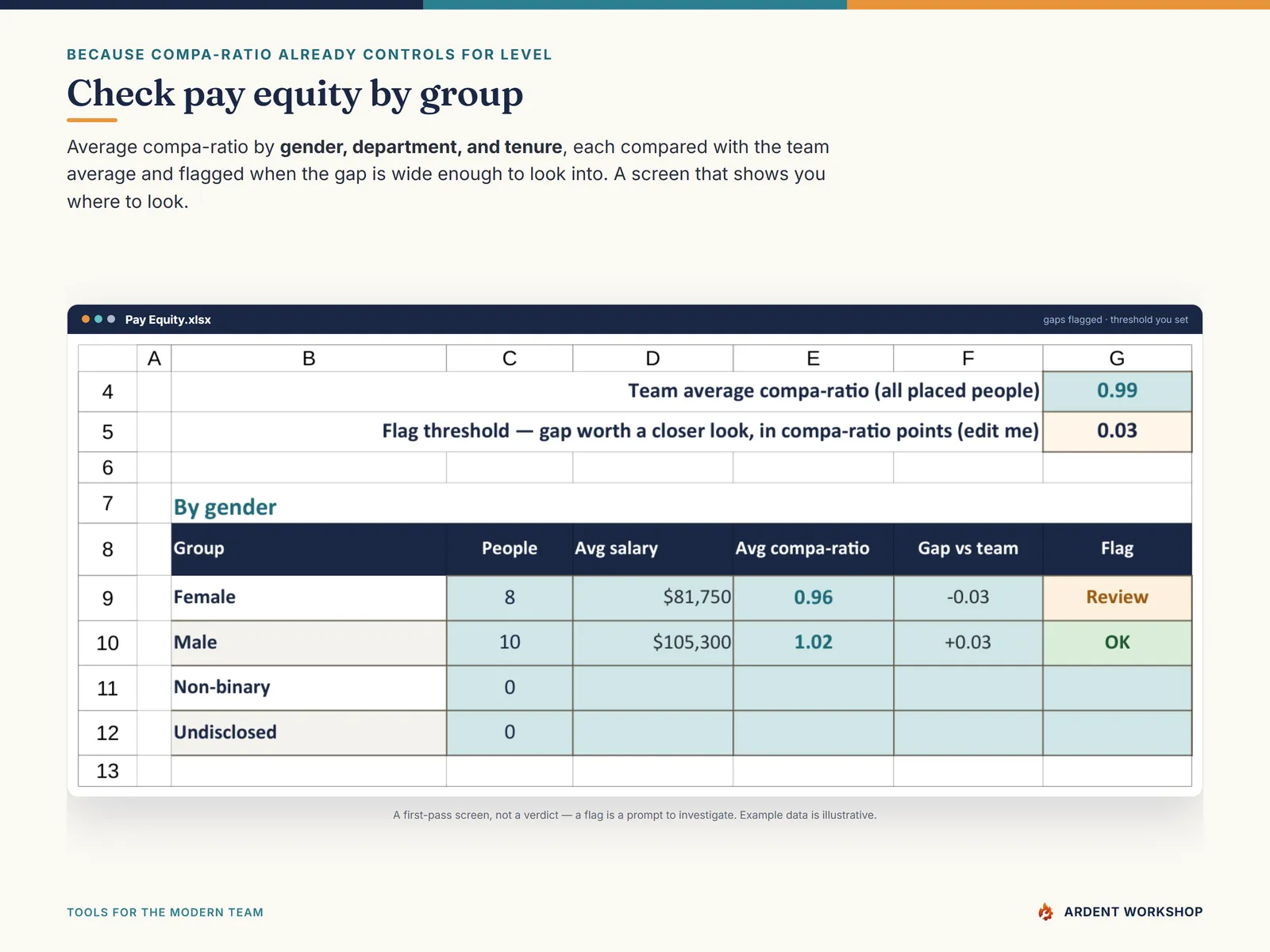
Task: Select Female avg compa-ratio 0.96
Action: pos(813,597)
